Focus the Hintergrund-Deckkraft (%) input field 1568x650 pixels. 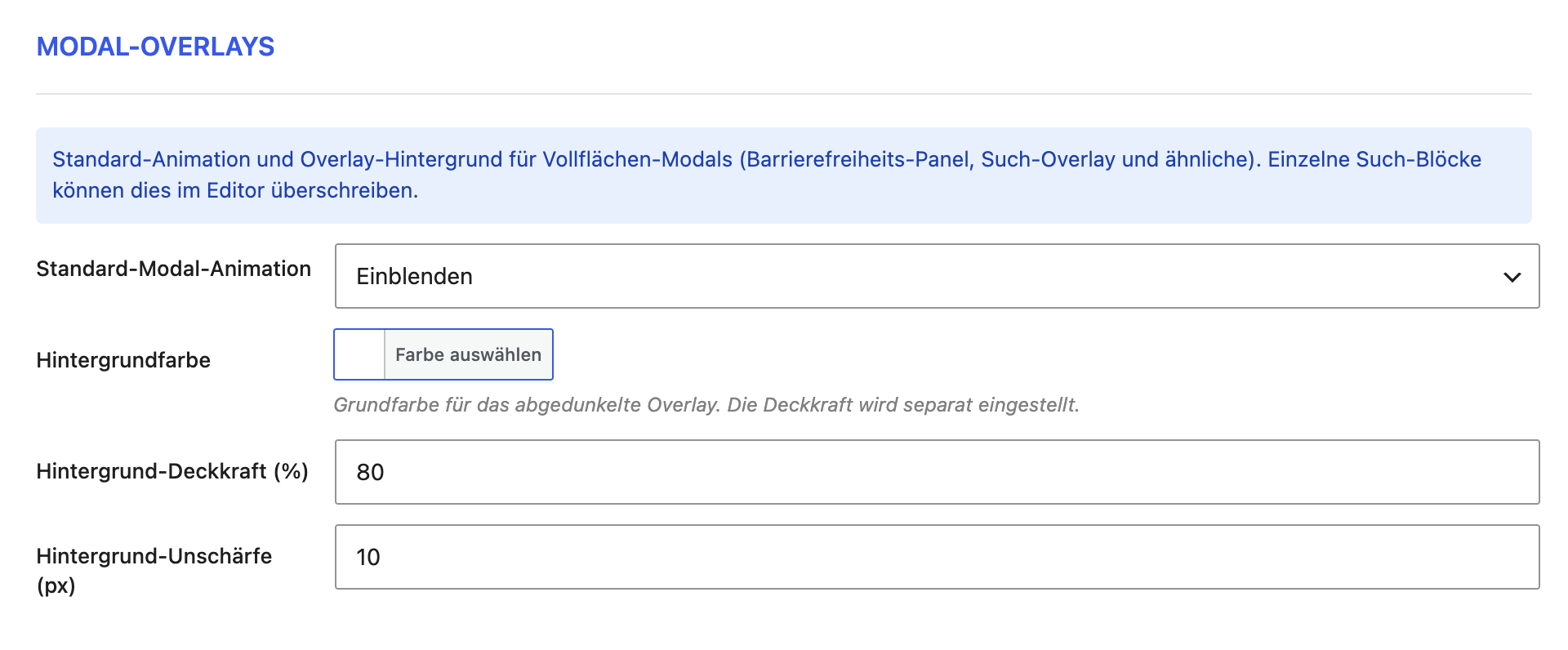click(x=937, y=472)
